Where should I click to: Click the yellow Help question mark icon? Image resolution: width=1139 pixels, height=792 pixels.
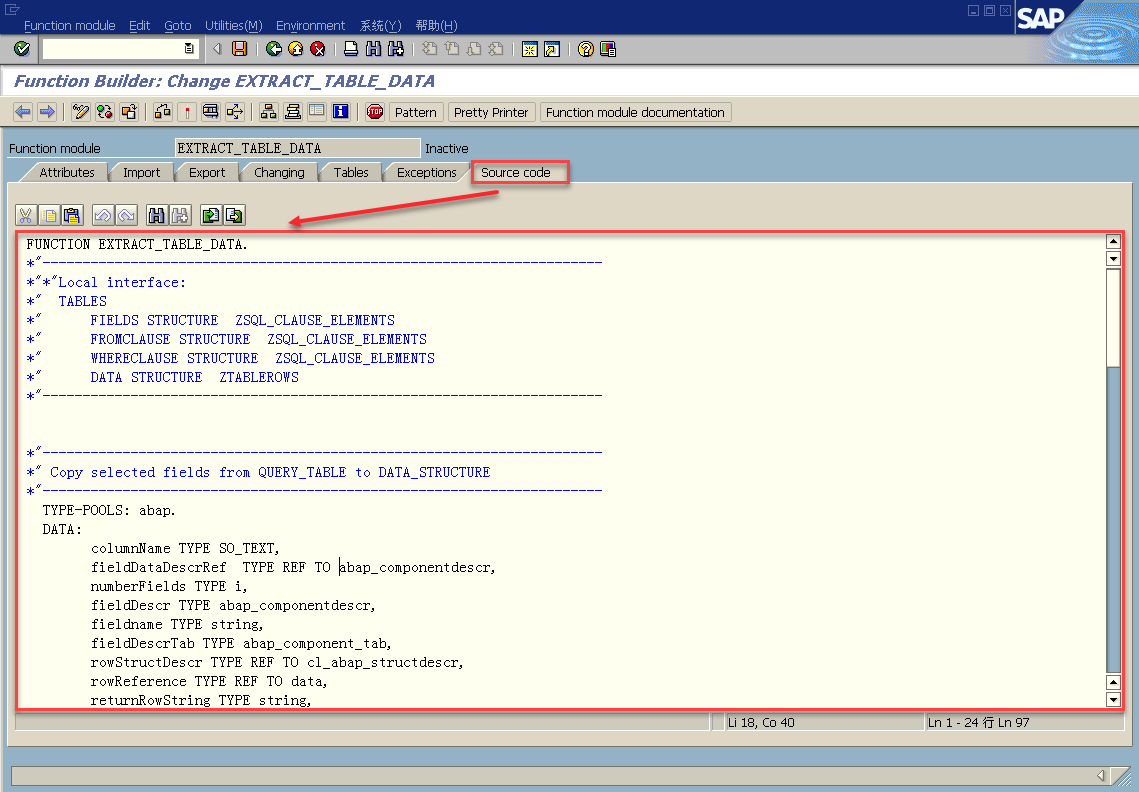(586, 49)
